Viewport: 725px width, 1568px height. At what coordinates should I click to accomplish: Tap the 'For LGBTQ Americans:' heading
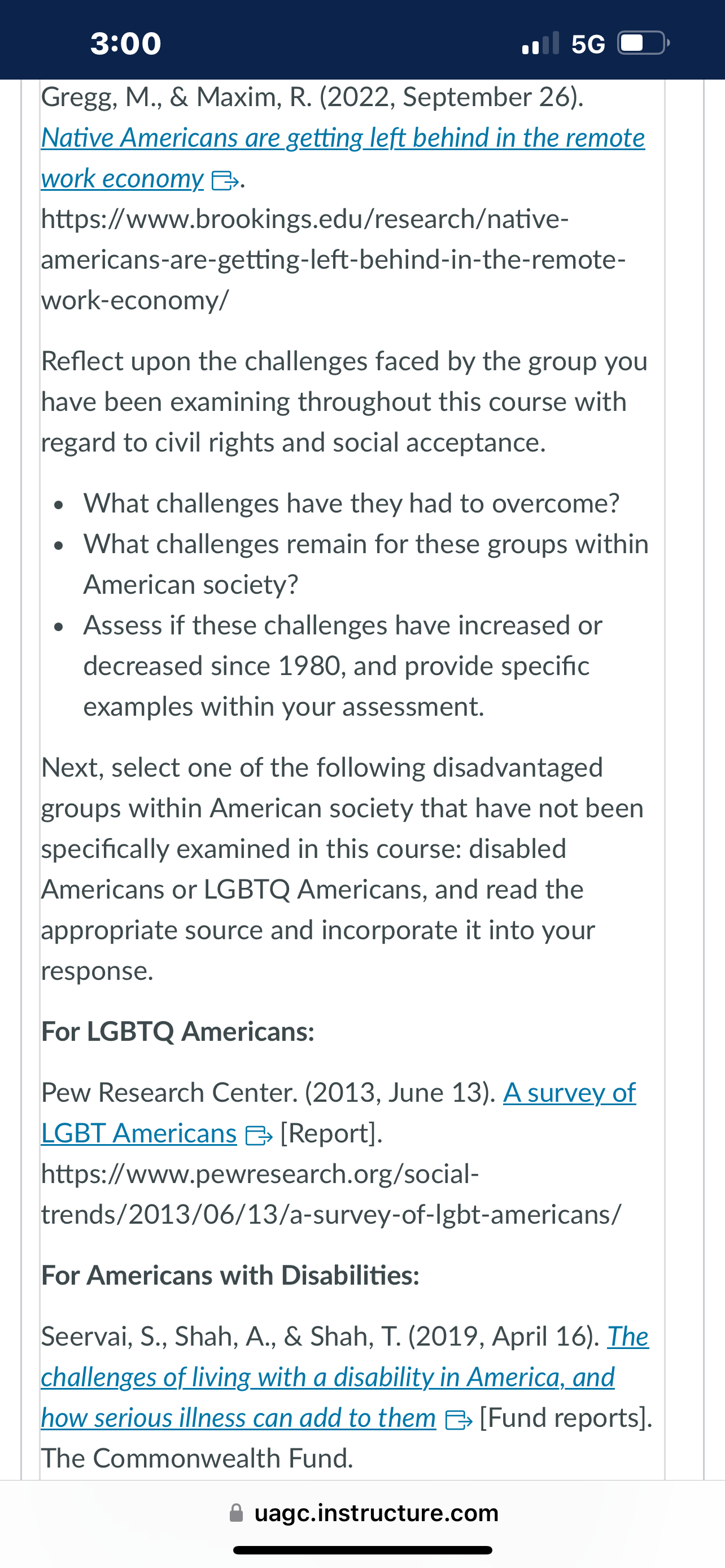pyautogui.click(x=178, y=1032)
